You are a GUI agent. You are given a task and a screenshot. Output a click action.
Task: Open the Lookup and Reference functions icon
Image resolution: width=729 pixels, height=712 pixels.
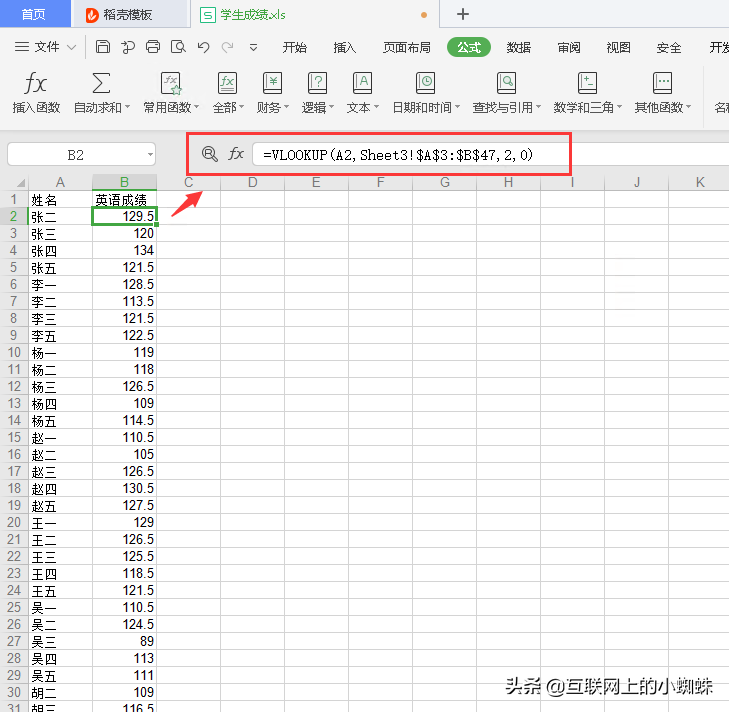506,84
